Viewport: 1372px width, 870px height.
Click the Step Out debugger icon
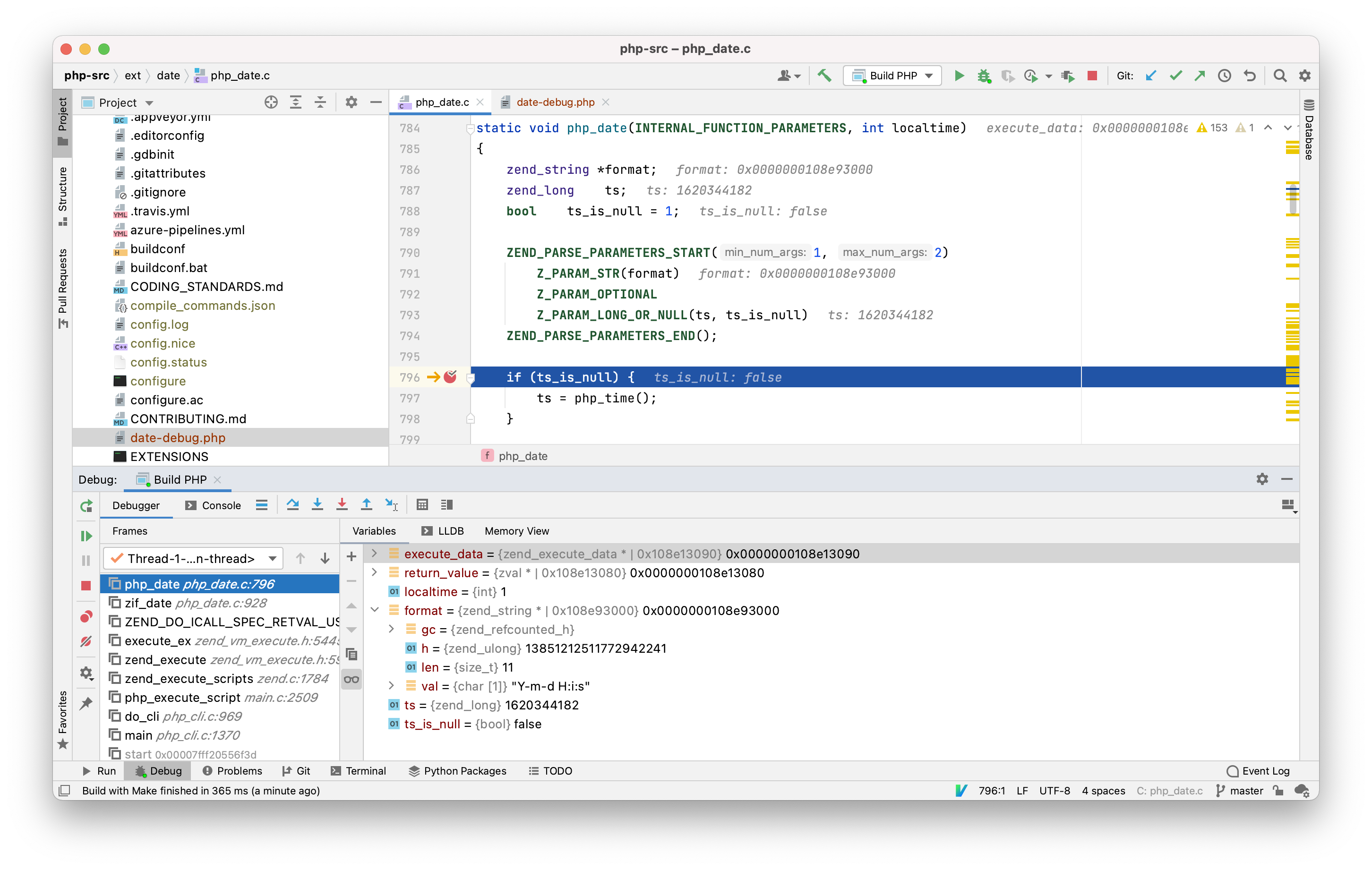click(366, 504)
